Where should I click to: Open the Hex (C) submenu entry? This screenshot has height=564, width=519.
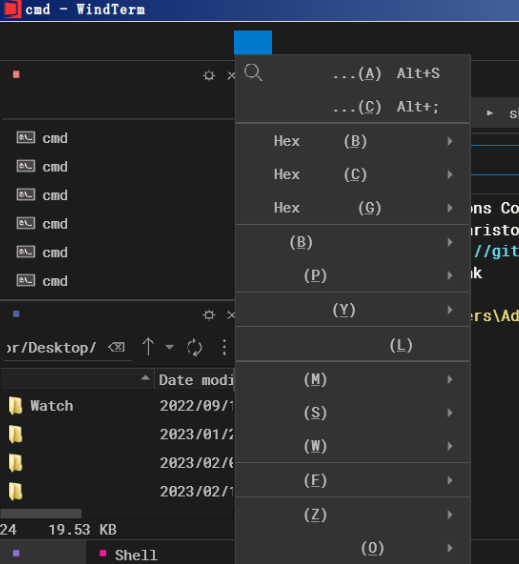(x=353, y=174)
